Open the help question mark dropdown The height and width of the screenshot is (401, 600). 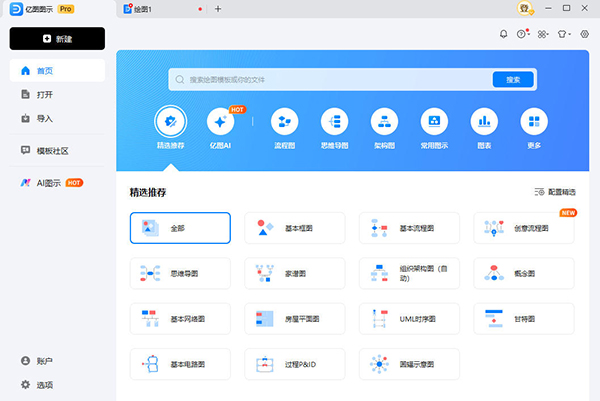coord(523,34)
